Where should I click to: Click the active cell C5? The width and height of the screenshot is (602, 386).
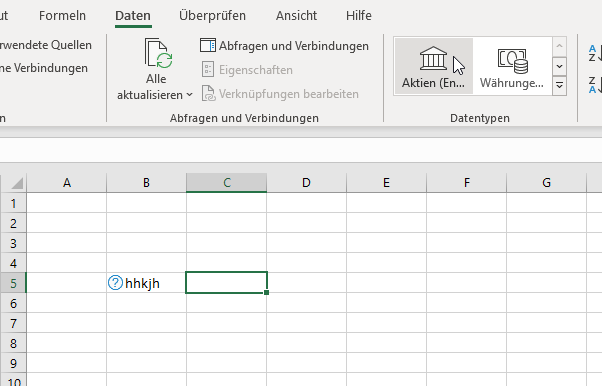227,283
